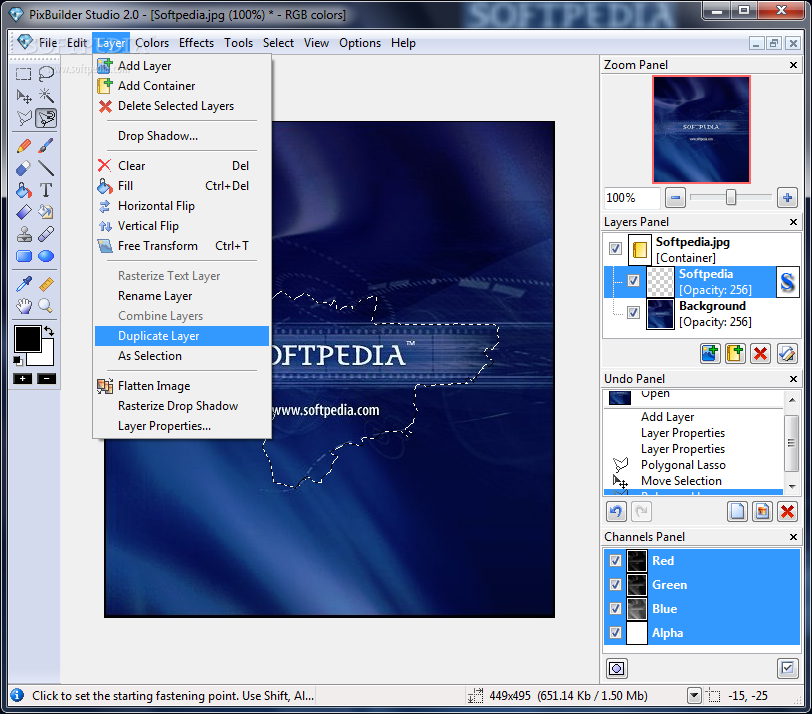
Task: Open the status bar dropdown arrow
Action: 694,695
